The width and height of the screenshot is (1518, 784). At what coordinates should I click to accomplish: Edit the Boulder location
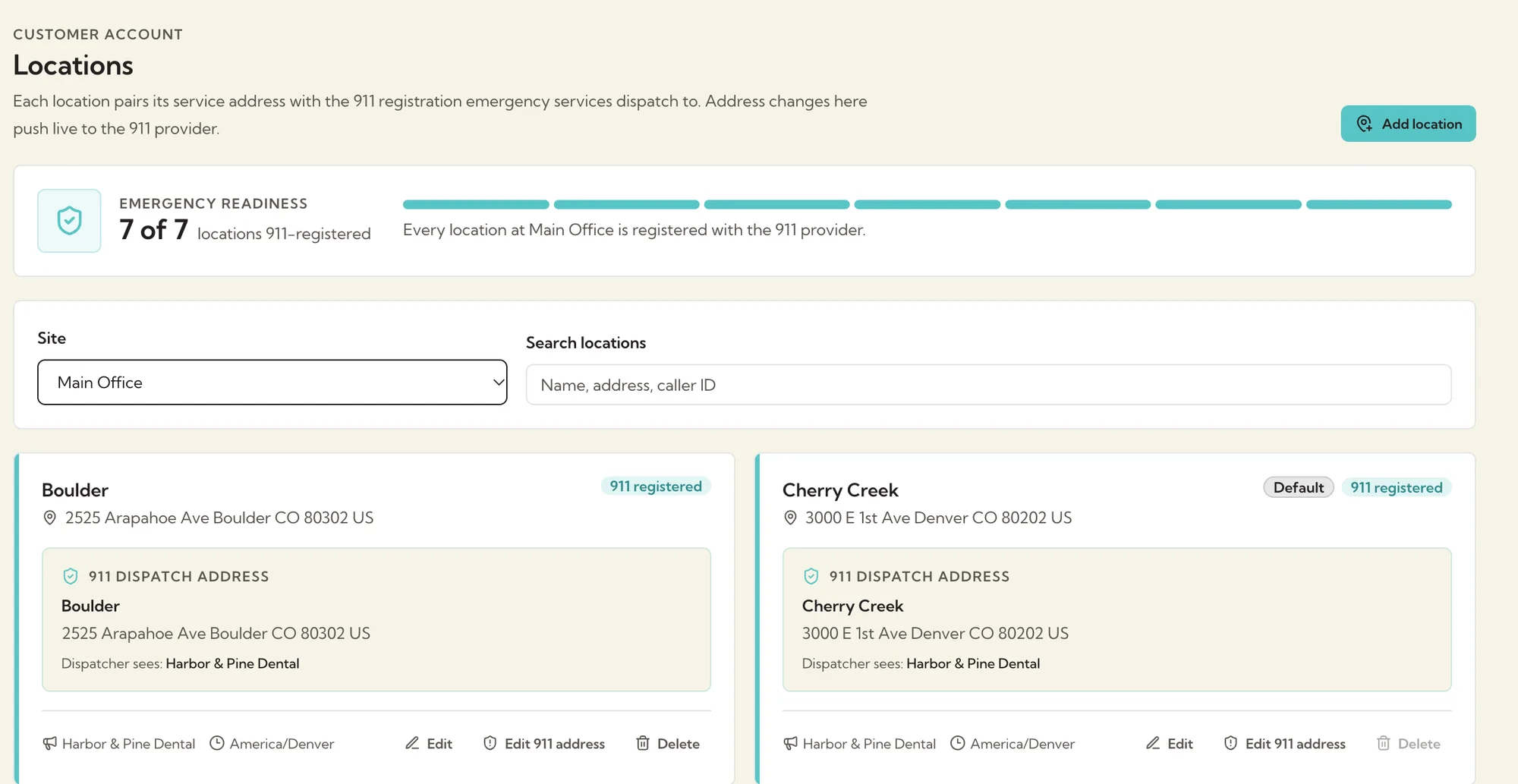[429, 744]
